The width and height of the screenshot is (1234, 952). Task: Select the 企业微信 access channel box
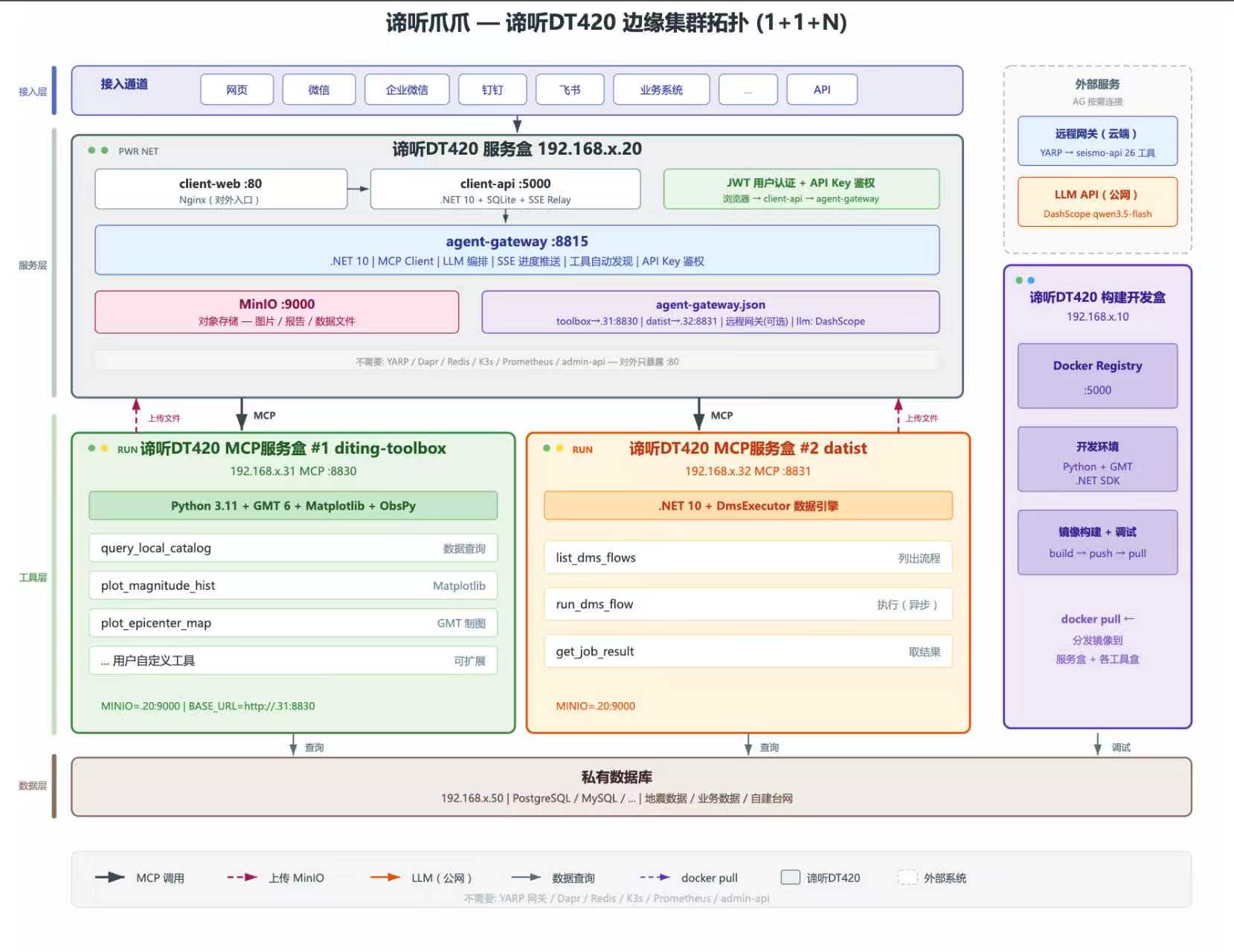click(x=407, y=90)
